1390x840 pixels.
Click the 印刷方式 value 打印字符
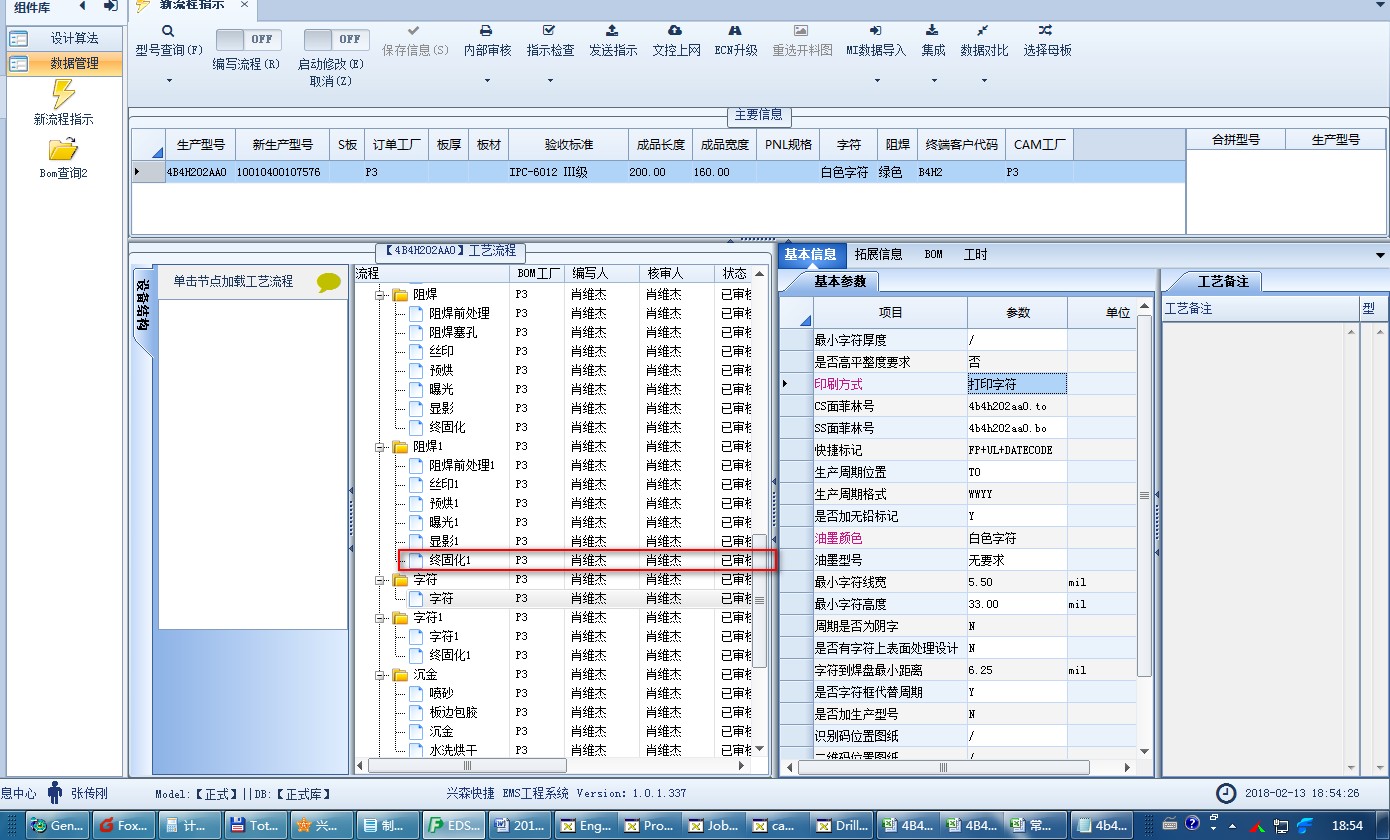coord(1017,384)
